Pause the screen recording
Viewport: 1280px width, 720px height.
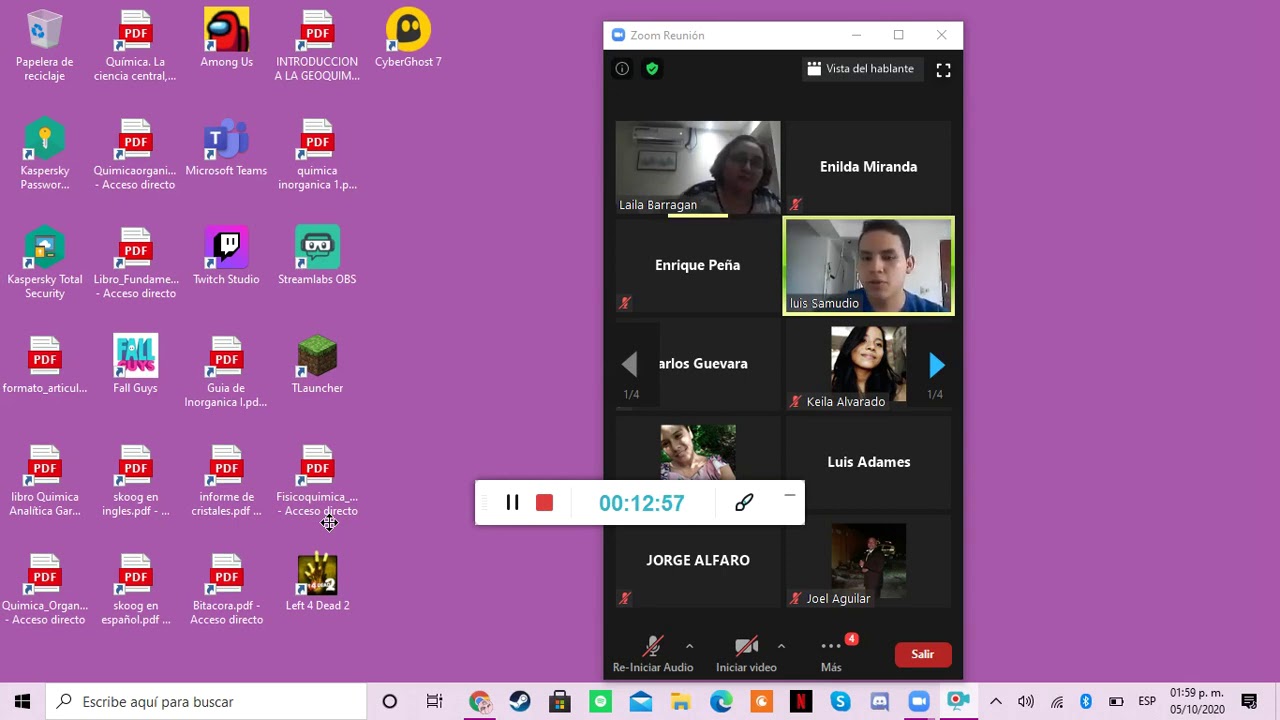coord(512,502)
